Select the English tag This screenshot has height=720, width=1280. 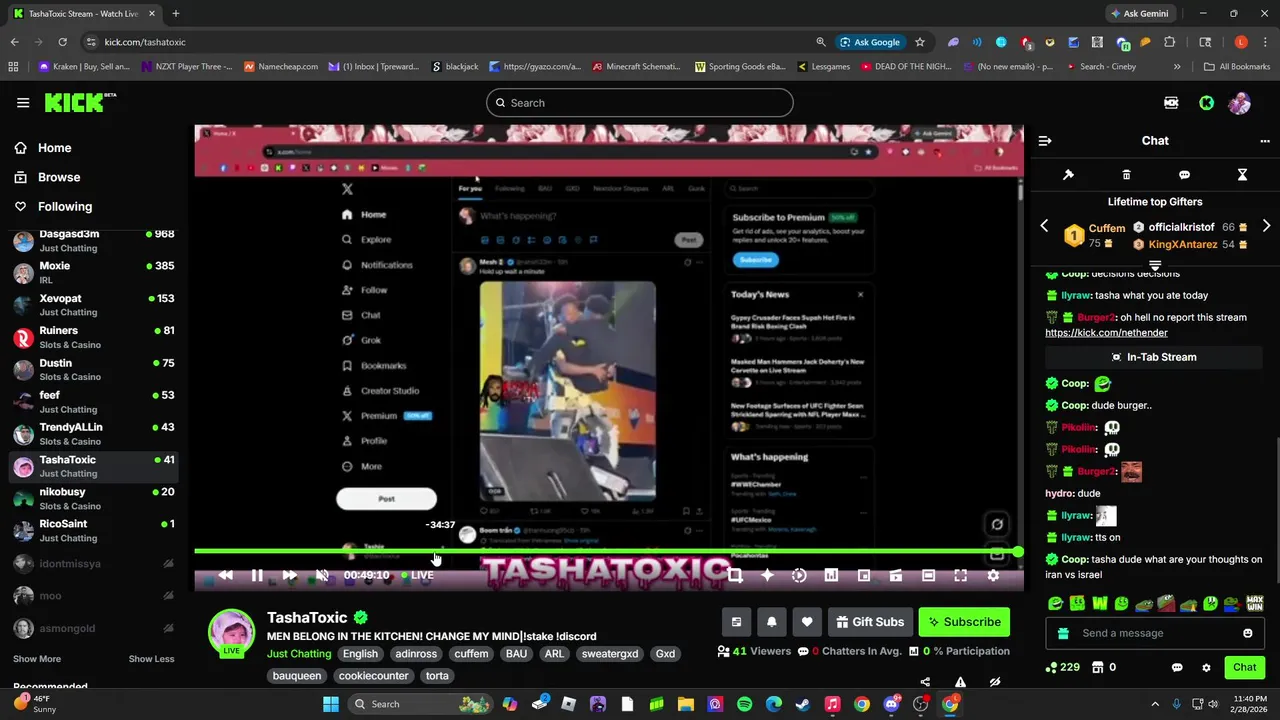[360, 654]
